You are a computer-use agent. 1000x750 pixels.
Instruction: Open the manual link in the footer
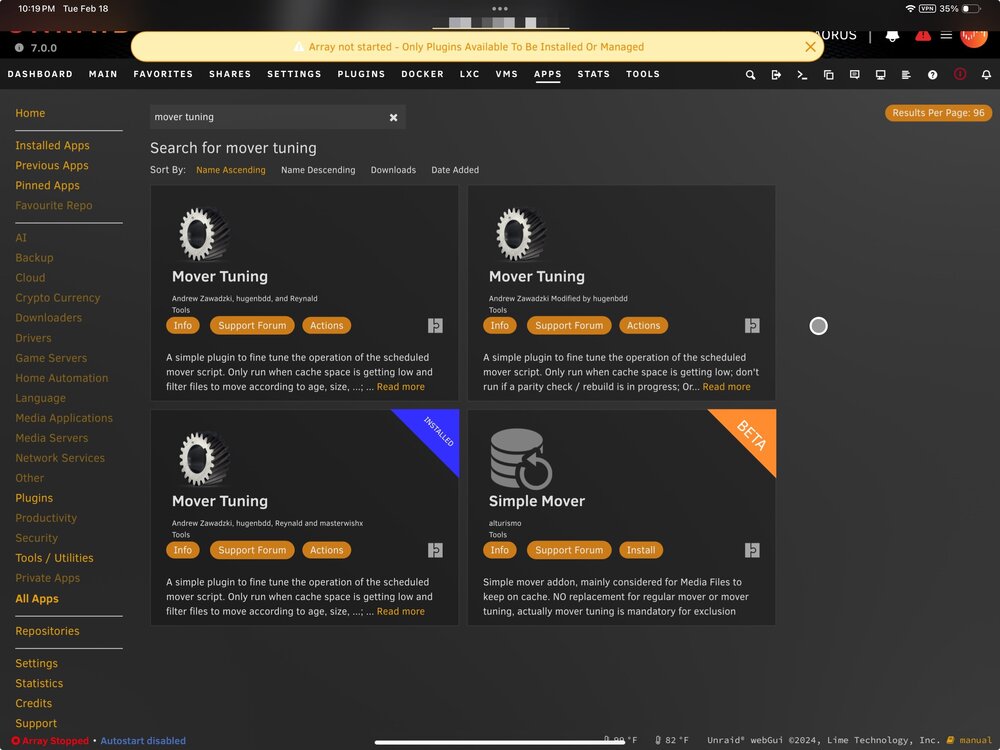tap(969, 740)
